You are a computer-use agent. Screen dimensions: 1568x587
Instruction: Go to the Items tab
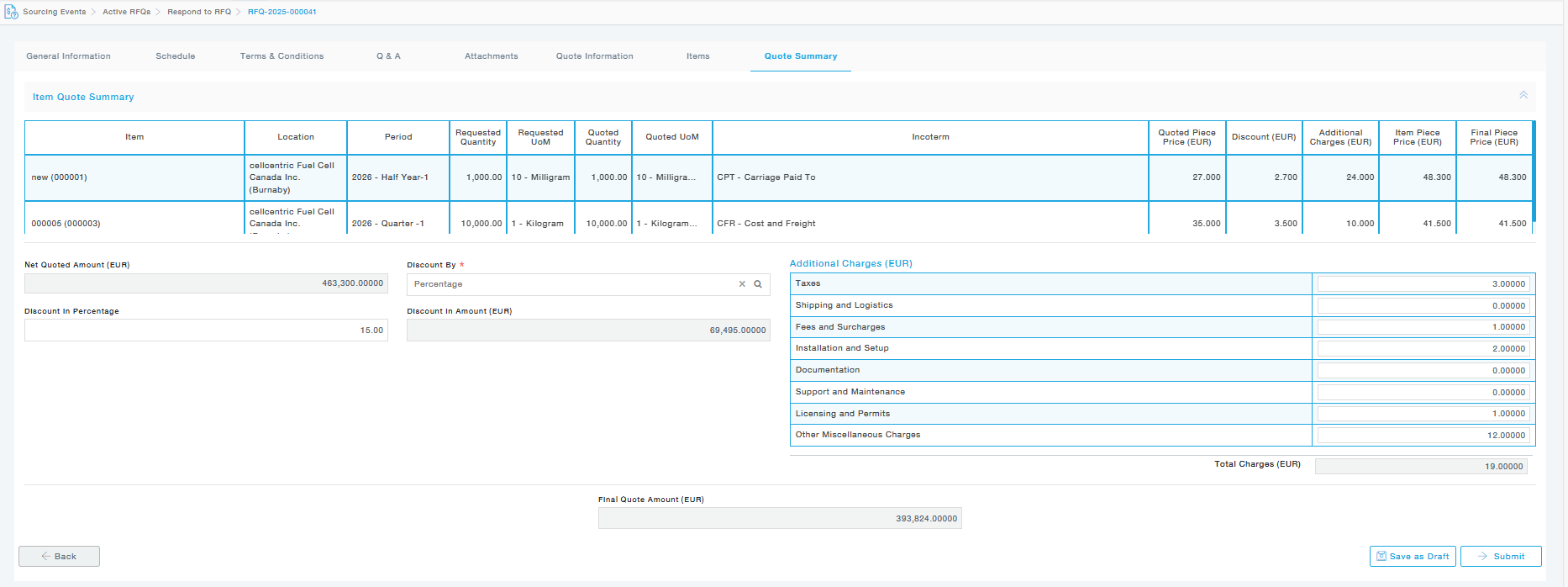pos(697,56)
